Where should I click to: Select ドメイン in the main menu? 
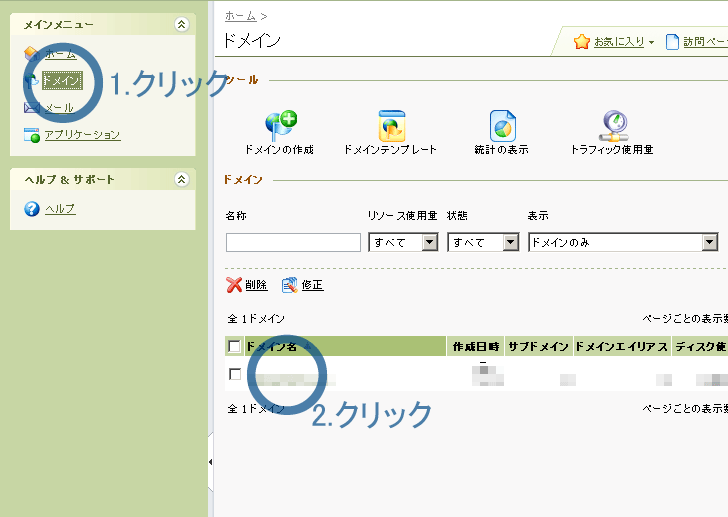tap(62, 80)
